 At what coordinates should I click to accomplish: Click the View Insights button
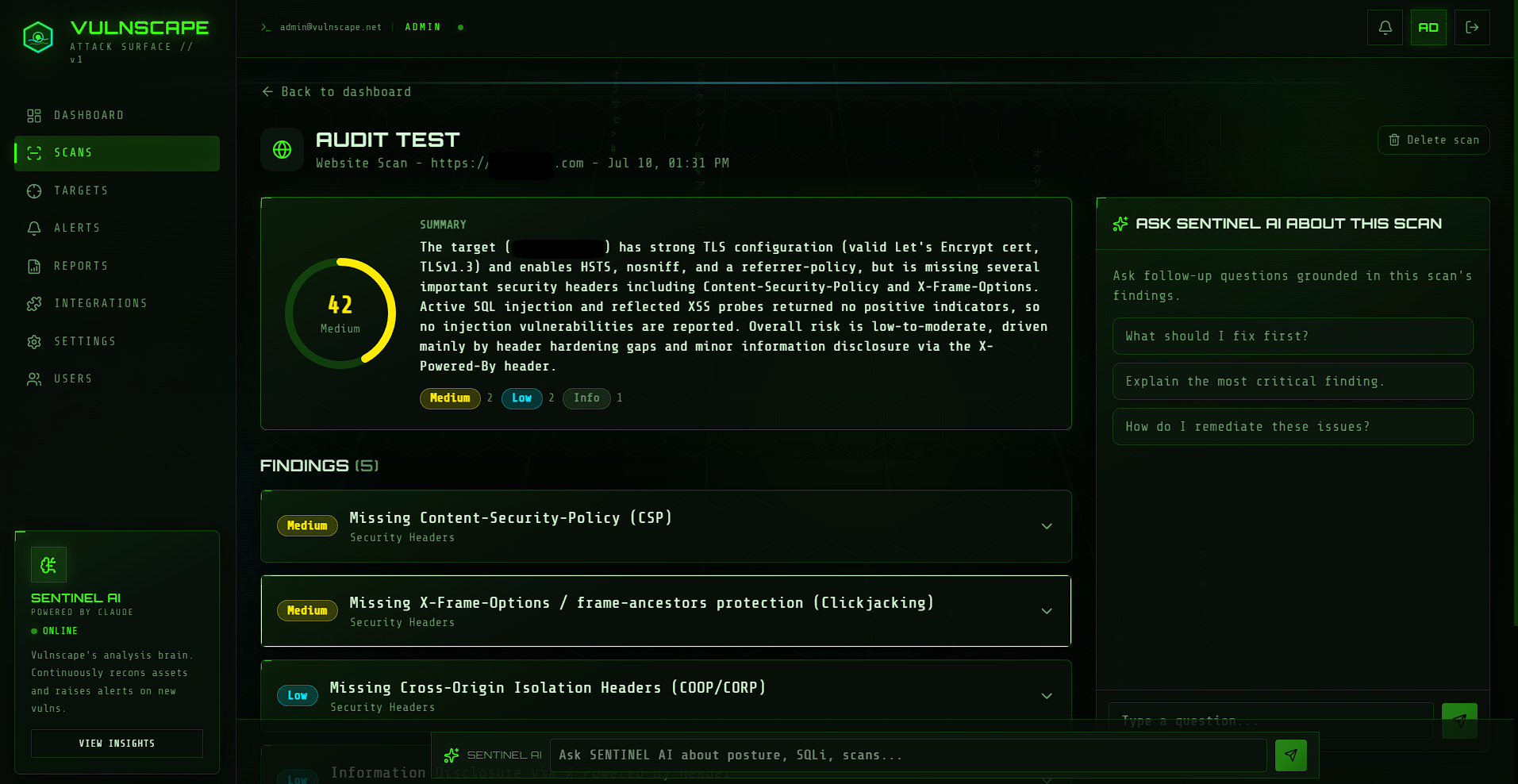click(x=117, y=744)
